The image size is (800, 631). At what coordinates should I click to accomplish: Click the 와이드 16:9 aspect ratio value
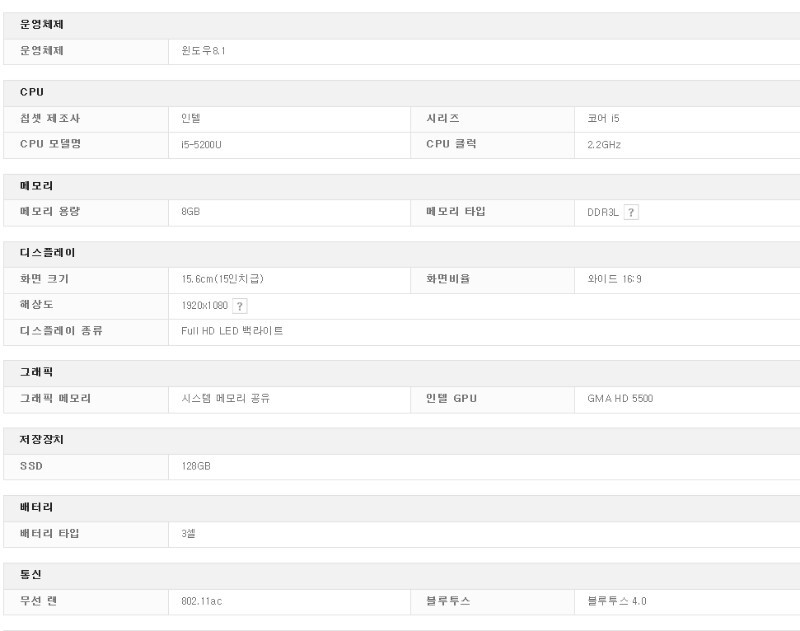614,279
